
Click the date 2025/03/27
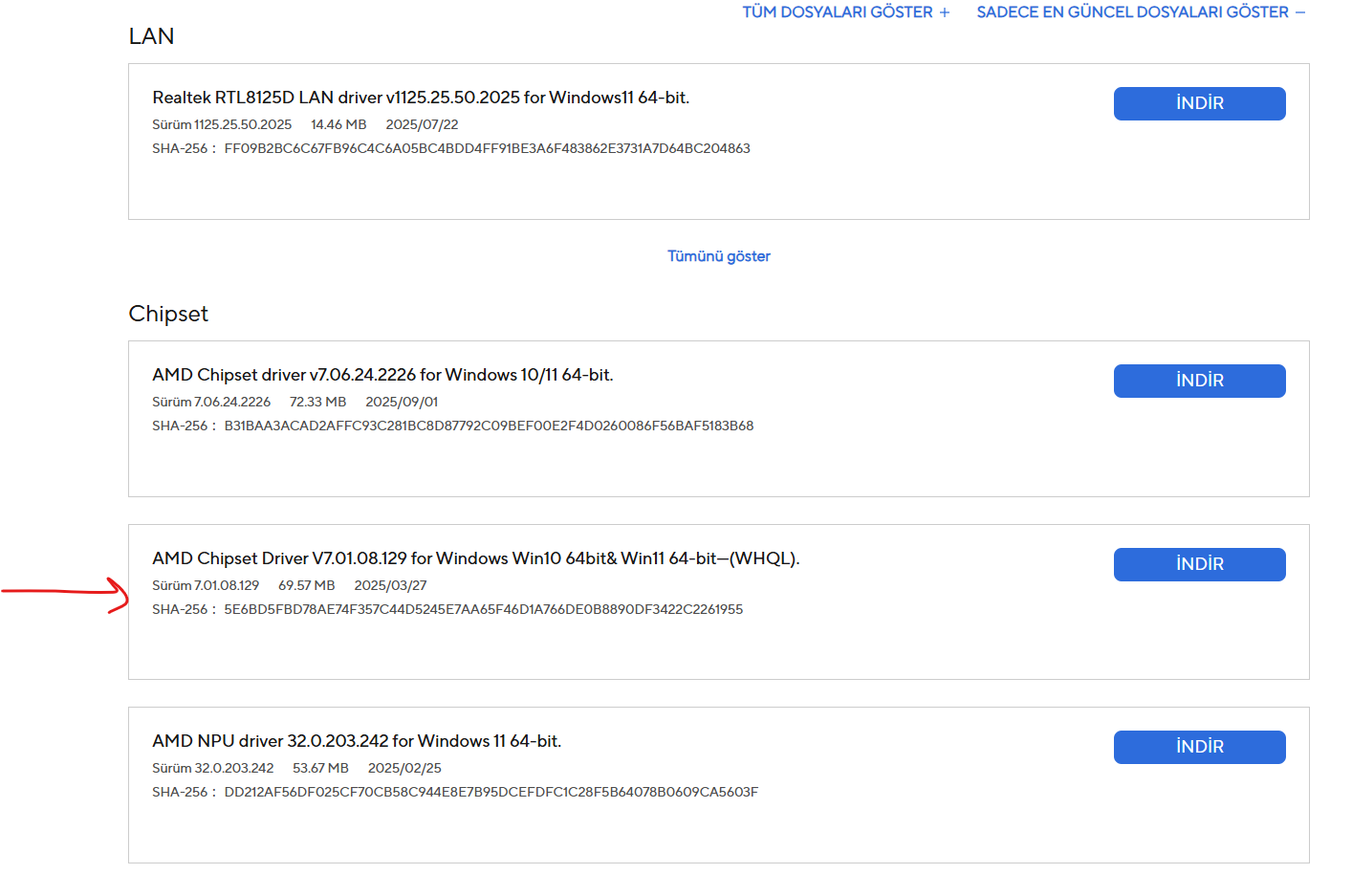point(390,585)
